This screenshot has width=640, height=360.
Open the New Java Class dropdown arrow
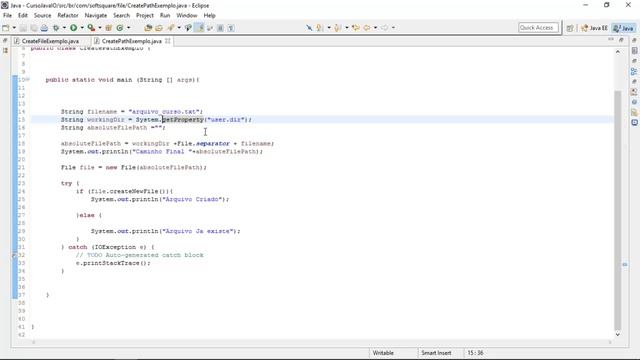point(128,28)
